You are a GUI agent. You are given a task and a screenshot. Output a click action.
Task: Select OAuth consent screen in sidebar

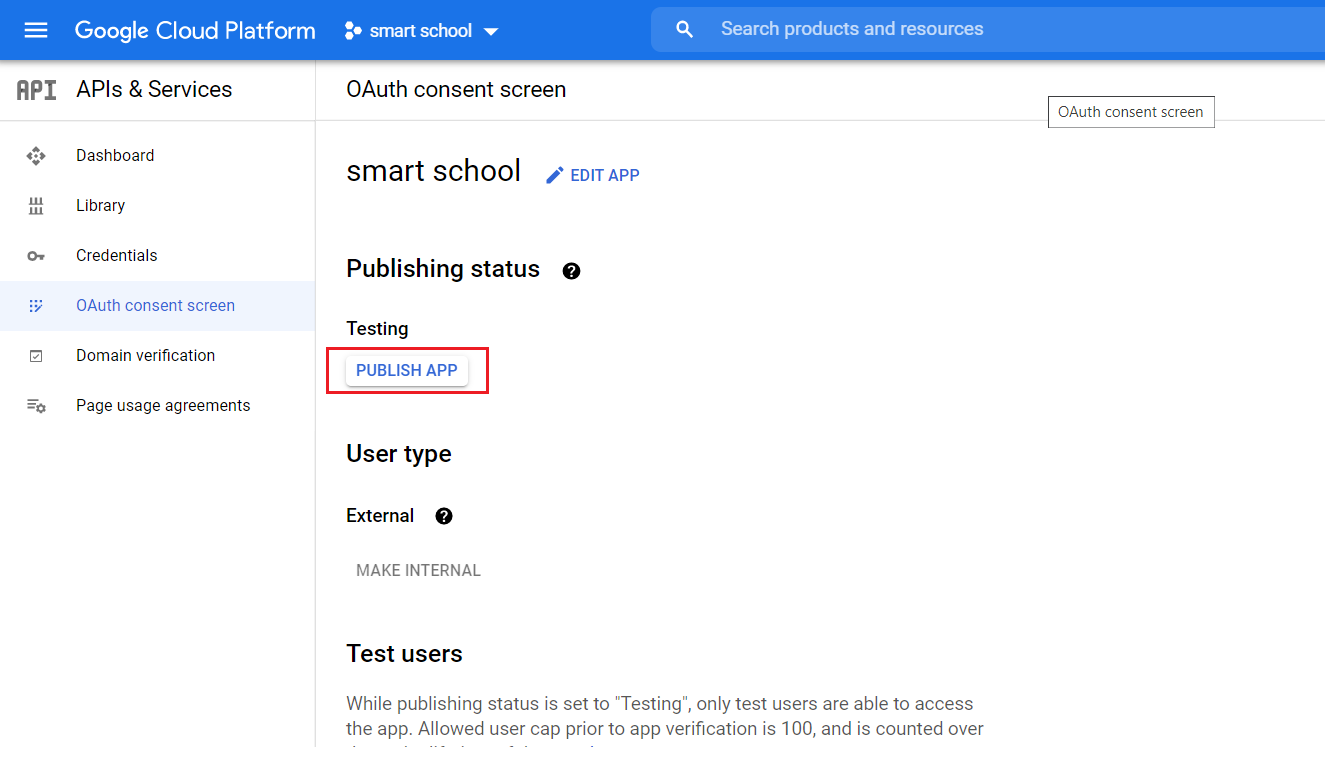point(155,305)
